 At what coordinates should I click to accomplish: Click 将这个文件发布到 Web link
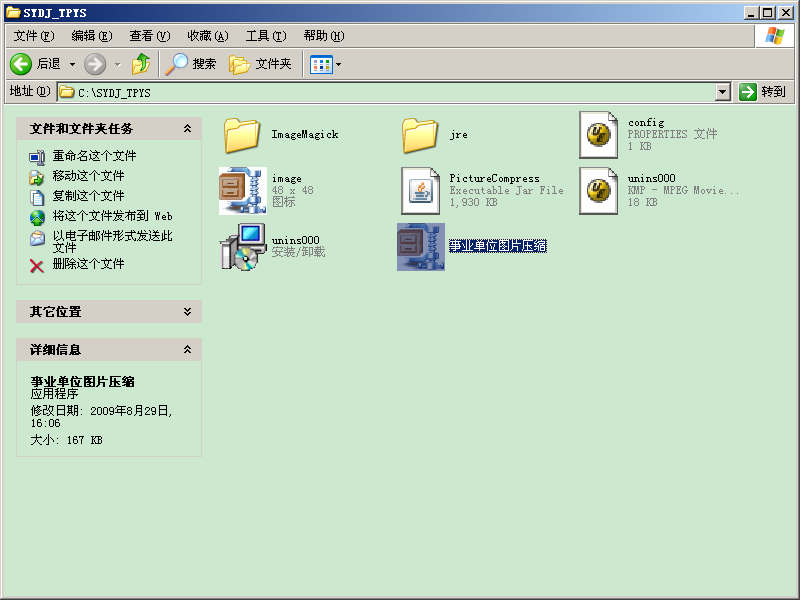click(112, 216)
